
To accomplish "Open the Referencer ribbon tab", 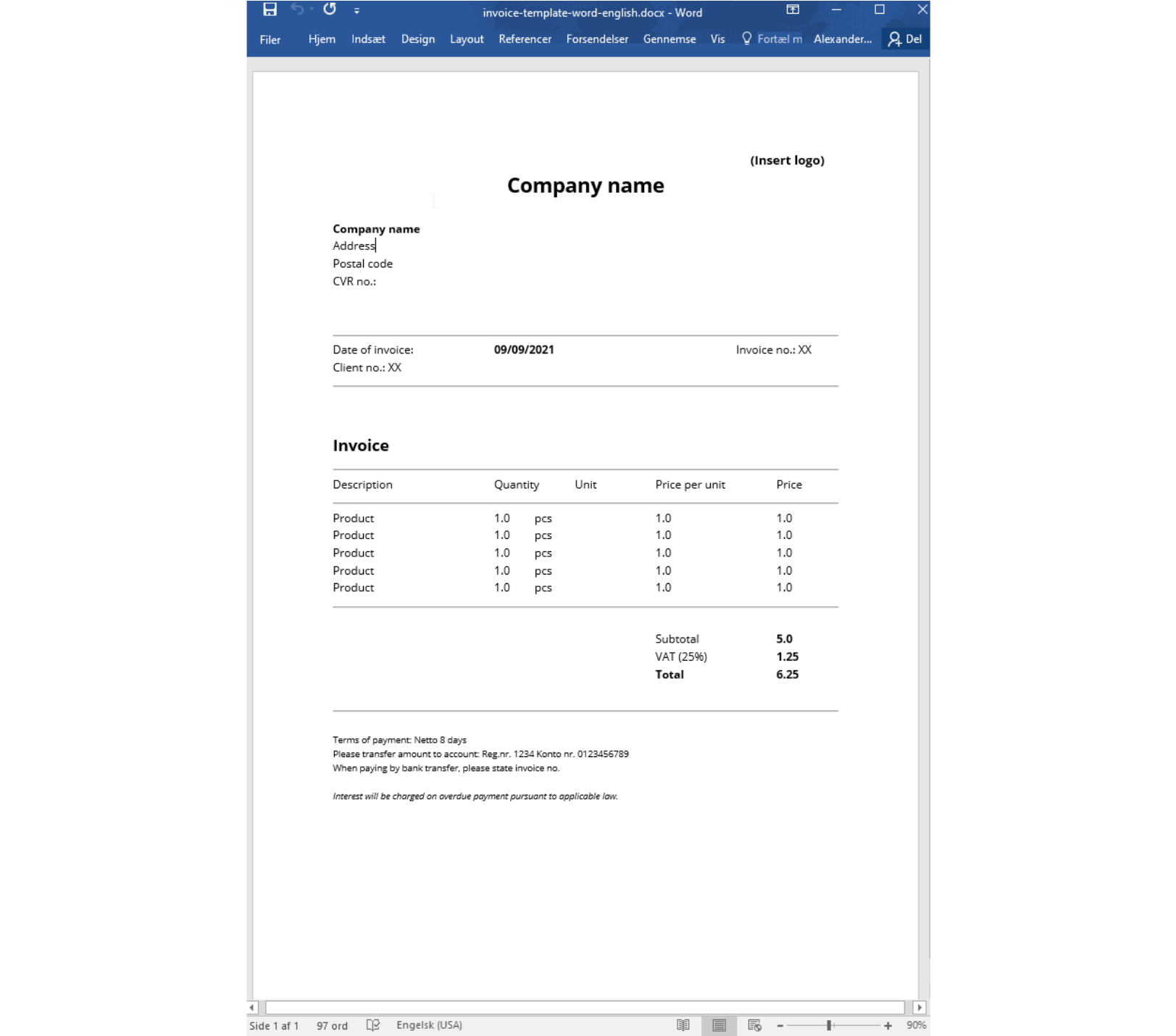I will [x=525, y=39].
